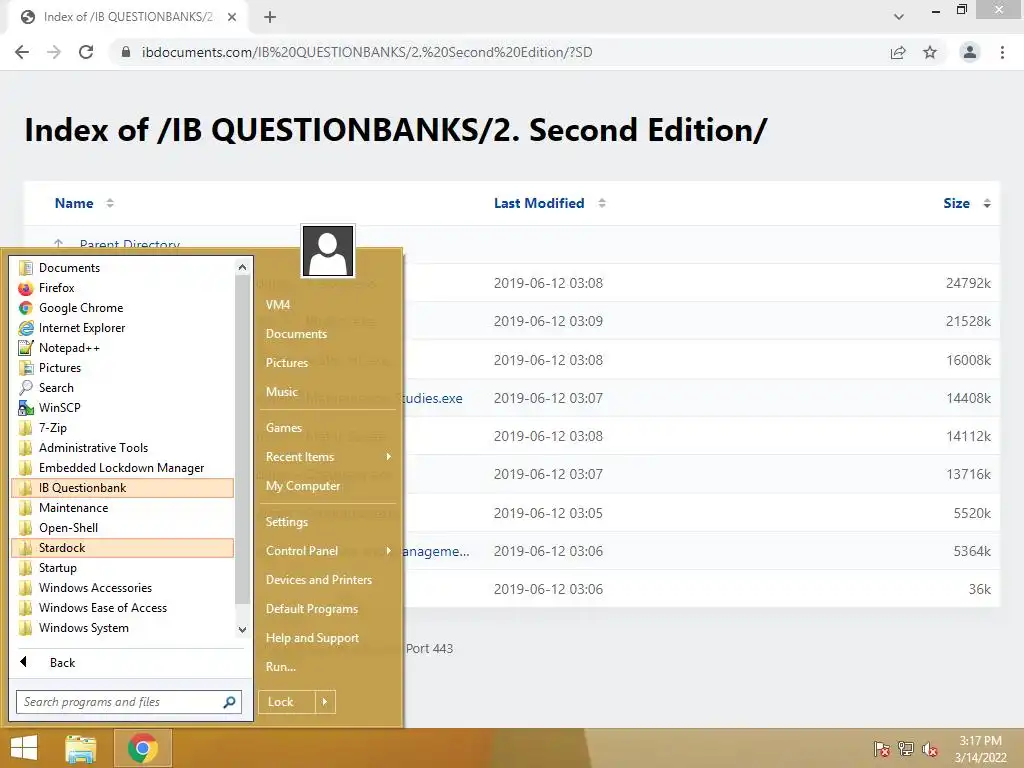Expand the Startup folder
1024x768 pixels.
tap(122, 568)
